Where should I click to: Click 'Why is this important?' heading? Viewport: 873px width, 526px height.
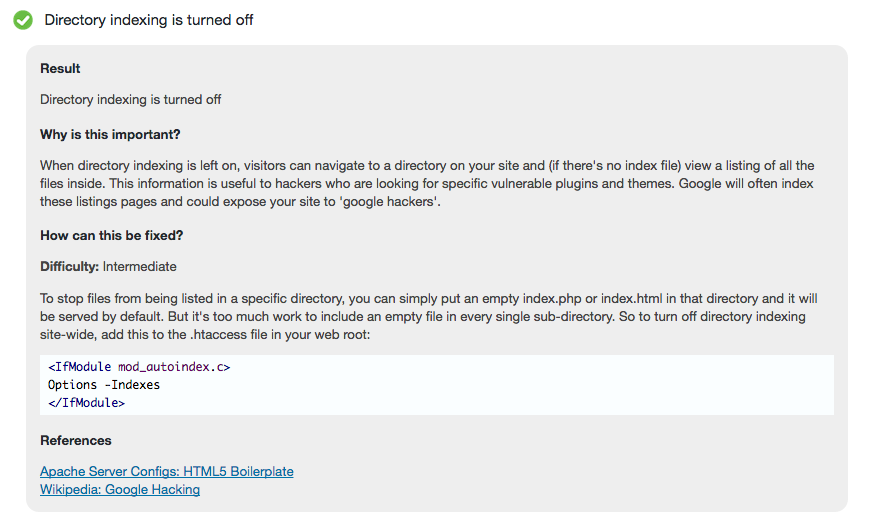tap(110, 135)
